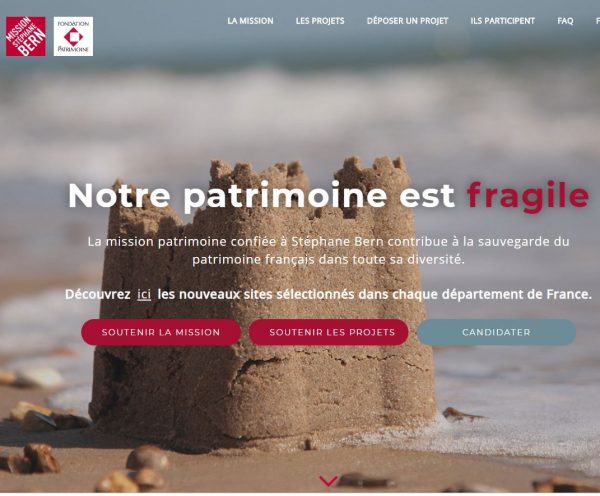Screen dimensions: 600x496
Task: Select Déposer un projet in the navigation
Action: pyautogui.click(x=407, y=21)
